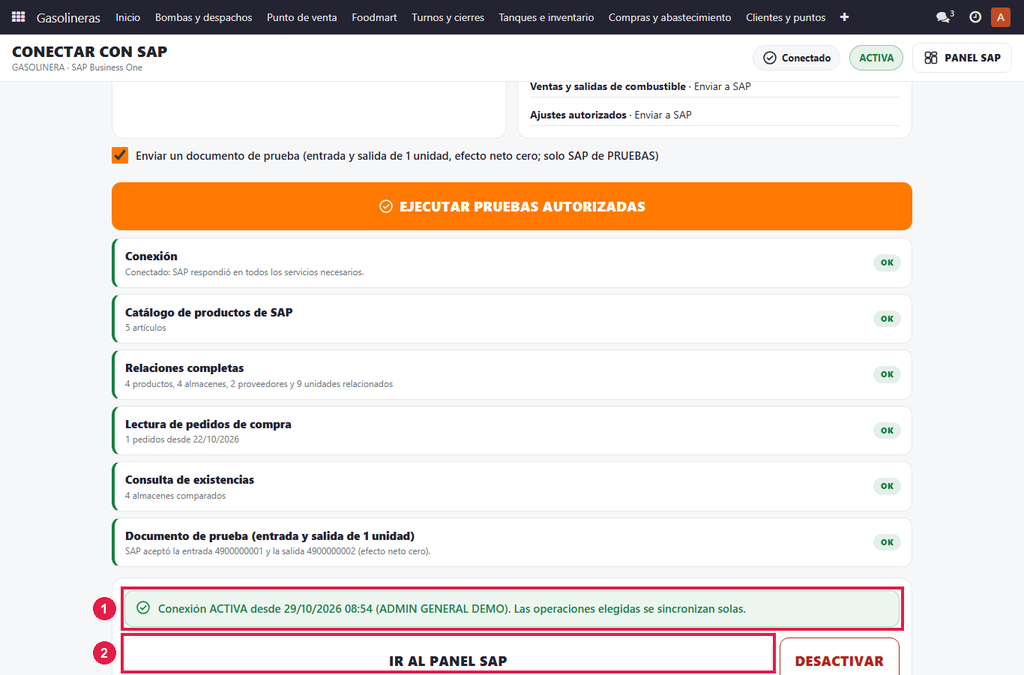Screen dimensions: 1024x675
Task: Click OK badge on Consulta de existencias row
Action: click(887, 486)
